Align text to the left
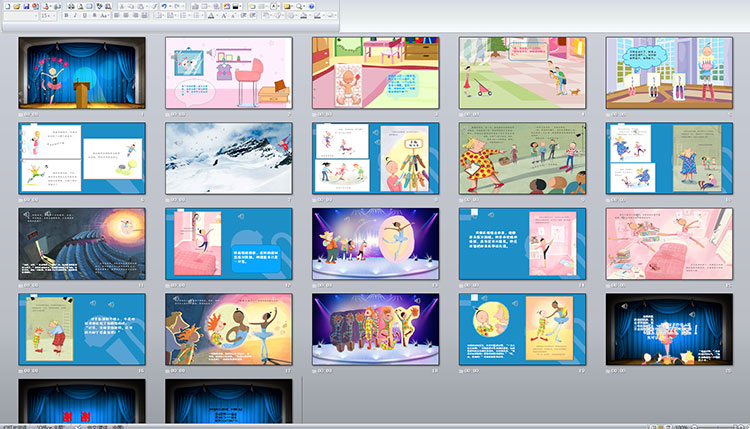750x429 pixels. coord(116,15)
